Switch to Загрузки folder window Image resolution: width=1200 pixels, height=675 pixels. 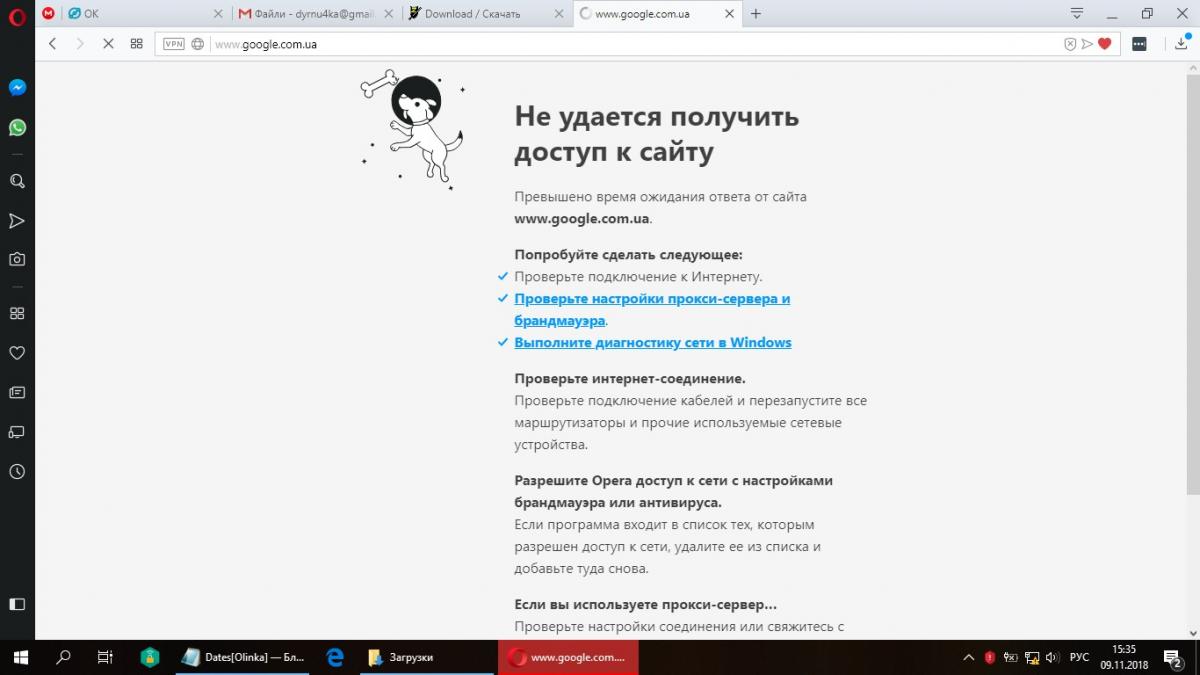tap(427, 657)
